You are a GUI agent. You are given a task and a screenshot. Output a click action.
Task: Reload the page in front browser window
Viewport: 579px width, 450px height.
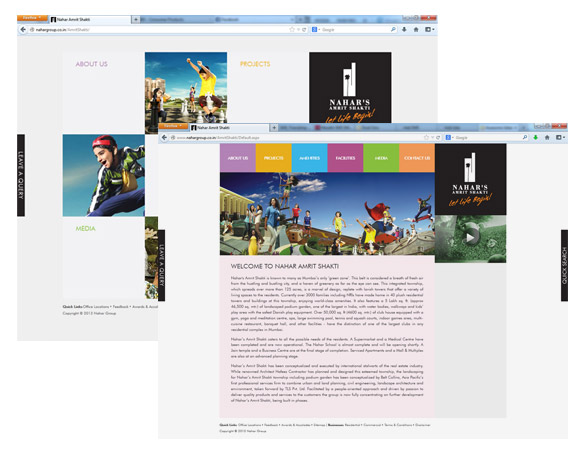tap(438, 137)
